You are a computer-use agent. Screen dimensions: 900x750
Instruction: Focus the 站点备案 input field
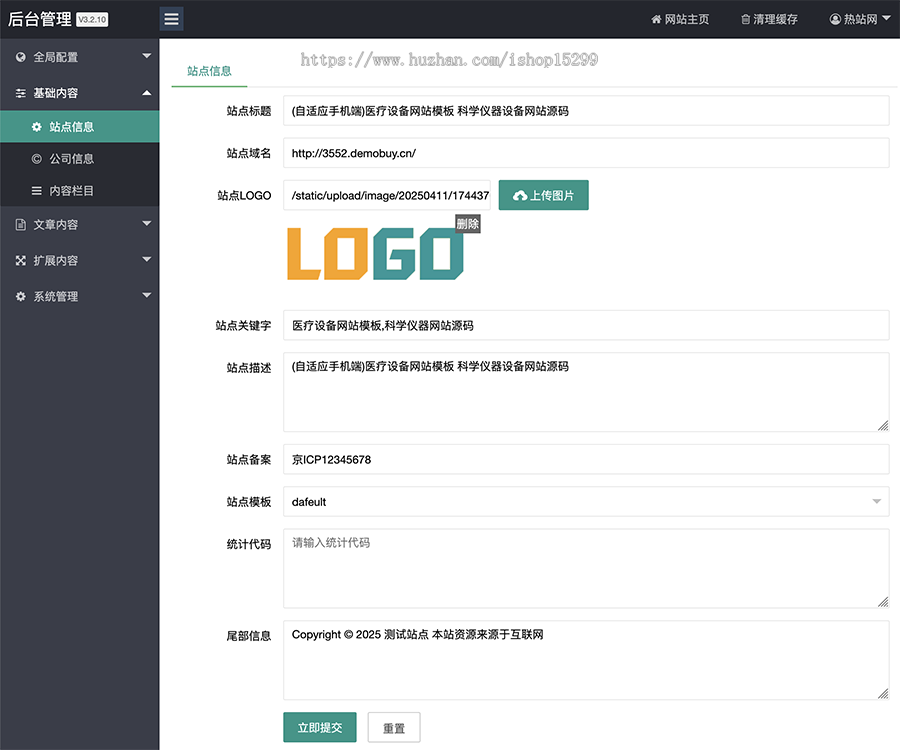586,459
